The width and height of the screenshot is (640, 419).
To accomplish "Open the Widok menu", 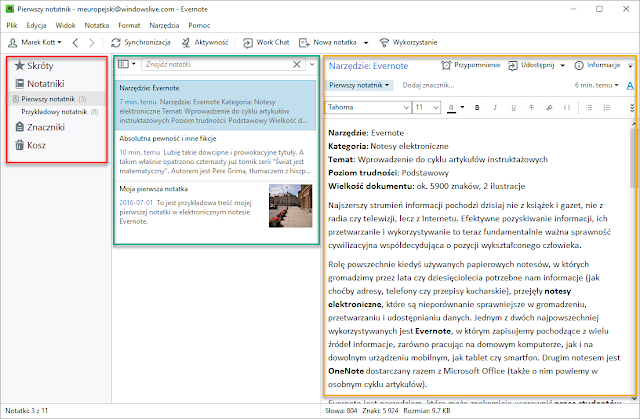I will coord(65,25).
